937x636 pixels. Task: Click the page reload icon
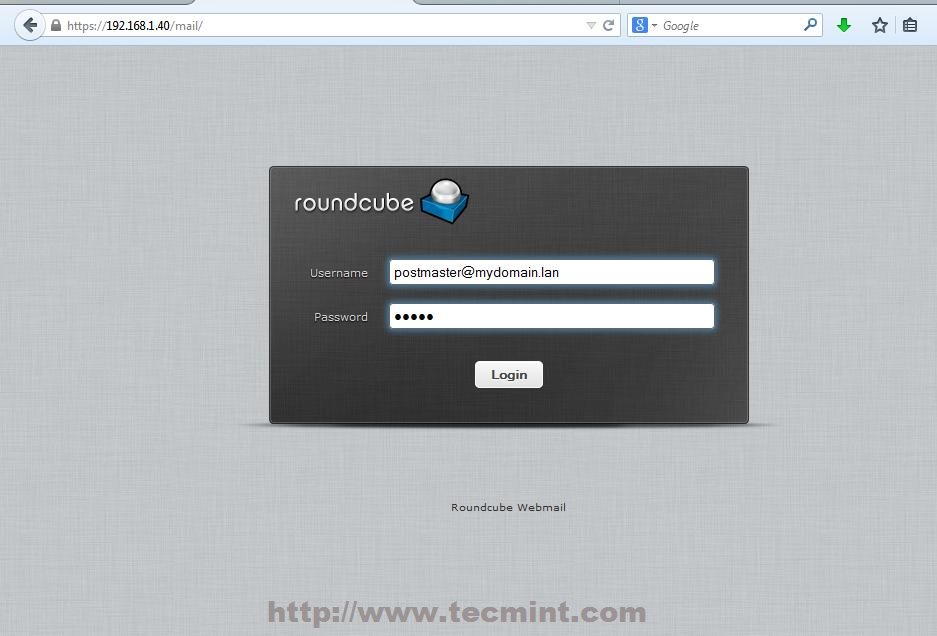609,24
